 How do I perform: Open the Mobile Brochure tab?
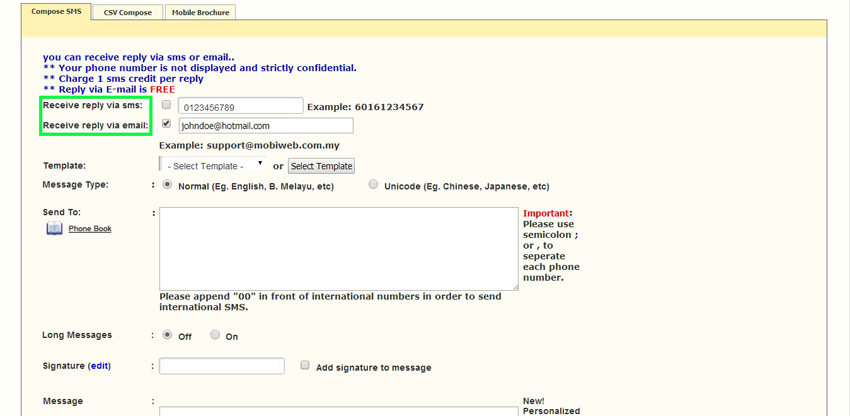[x=201, y=12]
